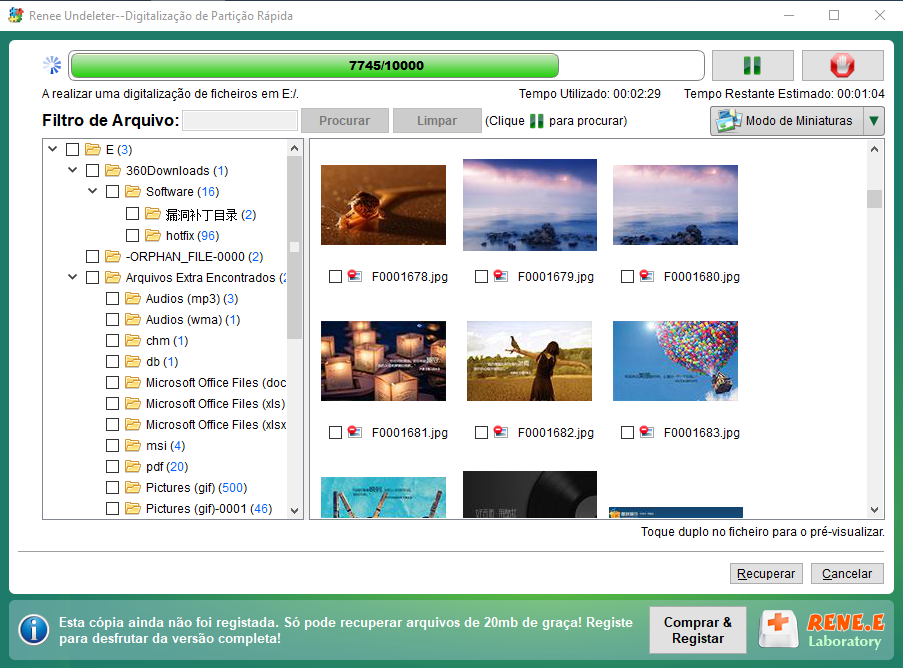The image size is (903, 668).
Task: Stop the scan with the red hand button
Action: pyautogui.click(x=843, y=65)
